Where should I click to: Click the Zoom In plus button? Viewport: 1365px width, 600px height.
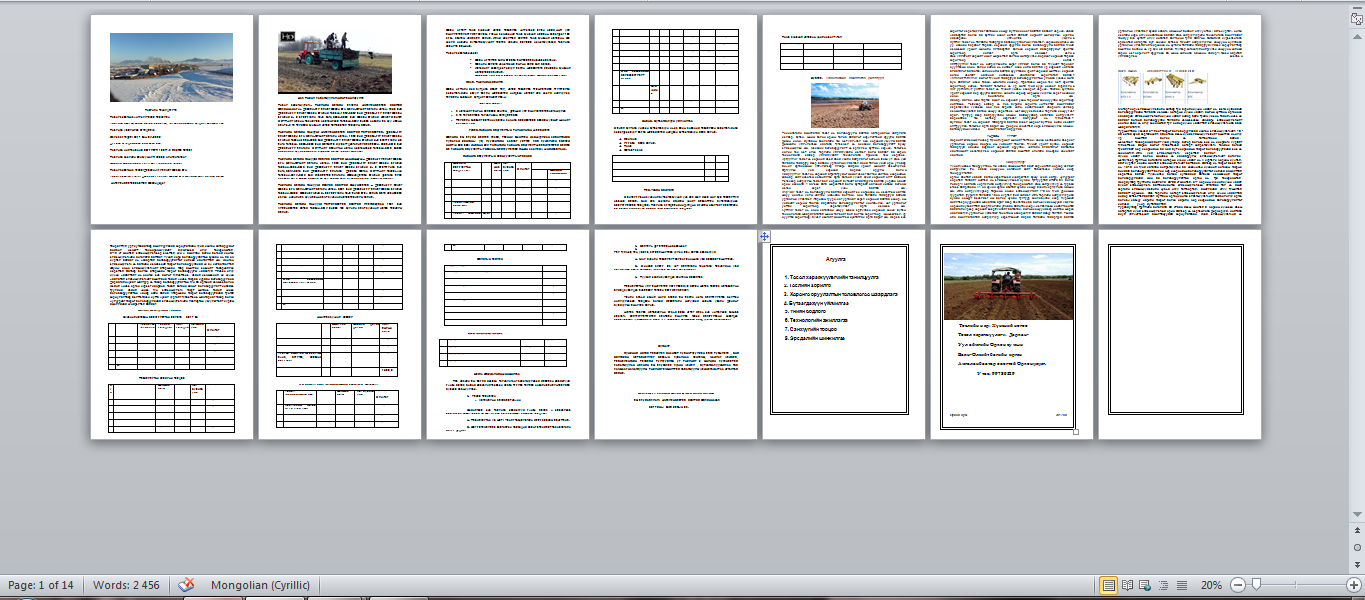click(1354, 585)
